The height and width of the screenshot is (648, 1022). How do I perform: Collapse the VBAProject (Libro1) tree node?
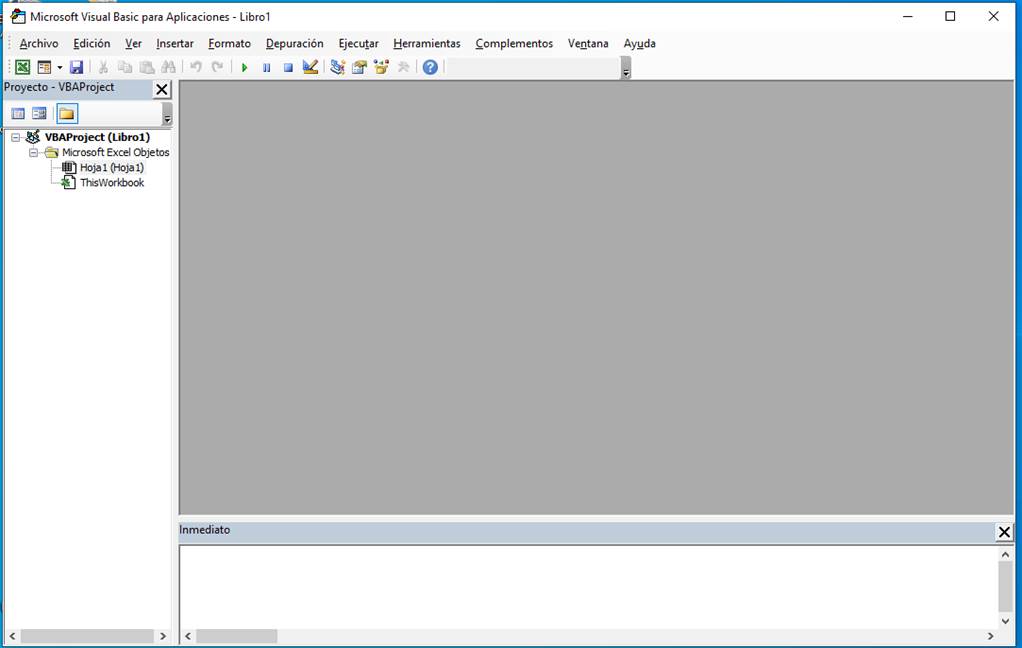(x=16, y=138)
